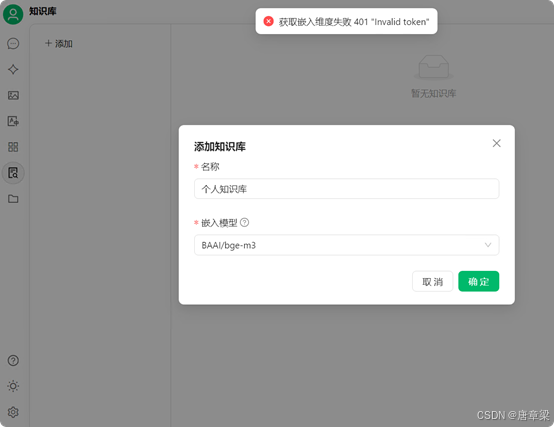Click the dialog title 添加知识库
This screenshot has height=427, width=554.
tap(220, 146)
